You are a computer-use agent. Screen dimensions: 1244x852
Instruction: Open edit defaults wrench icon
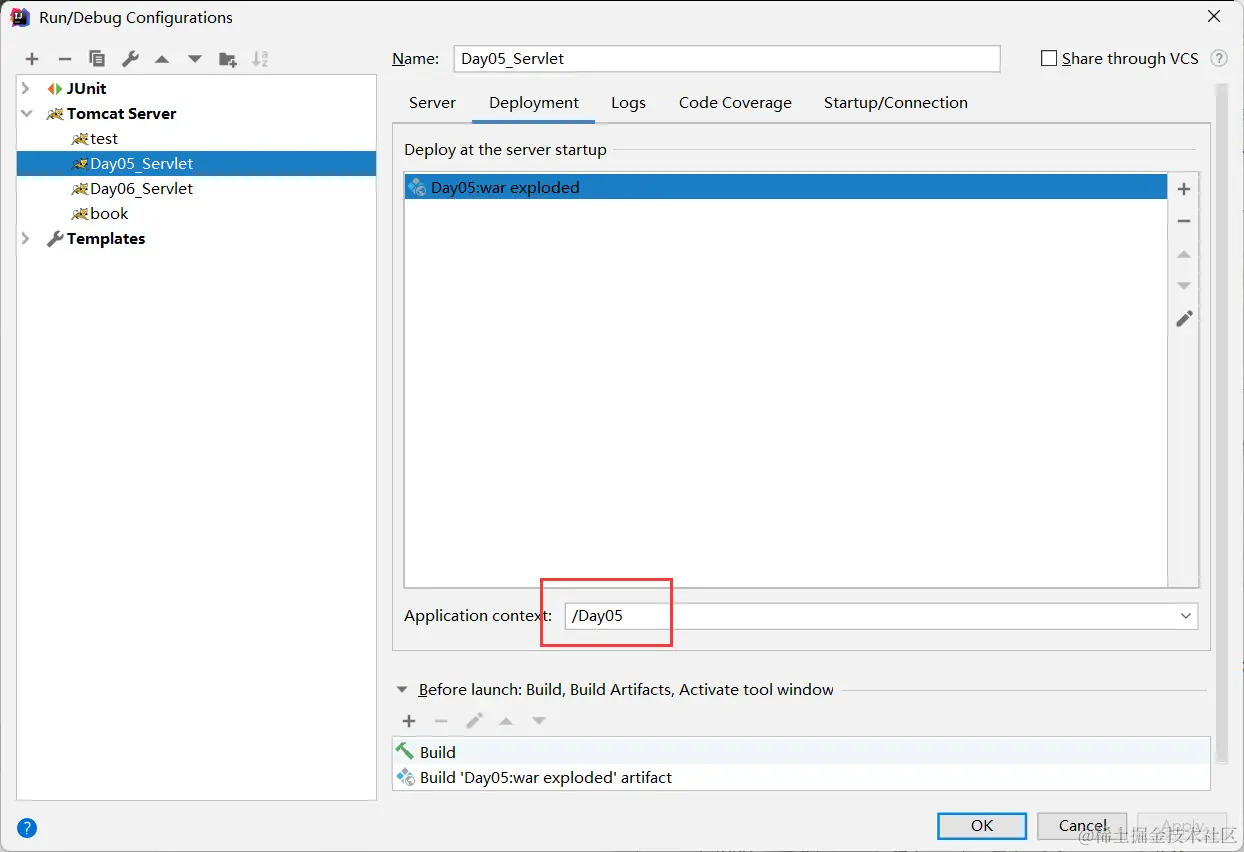130,59
